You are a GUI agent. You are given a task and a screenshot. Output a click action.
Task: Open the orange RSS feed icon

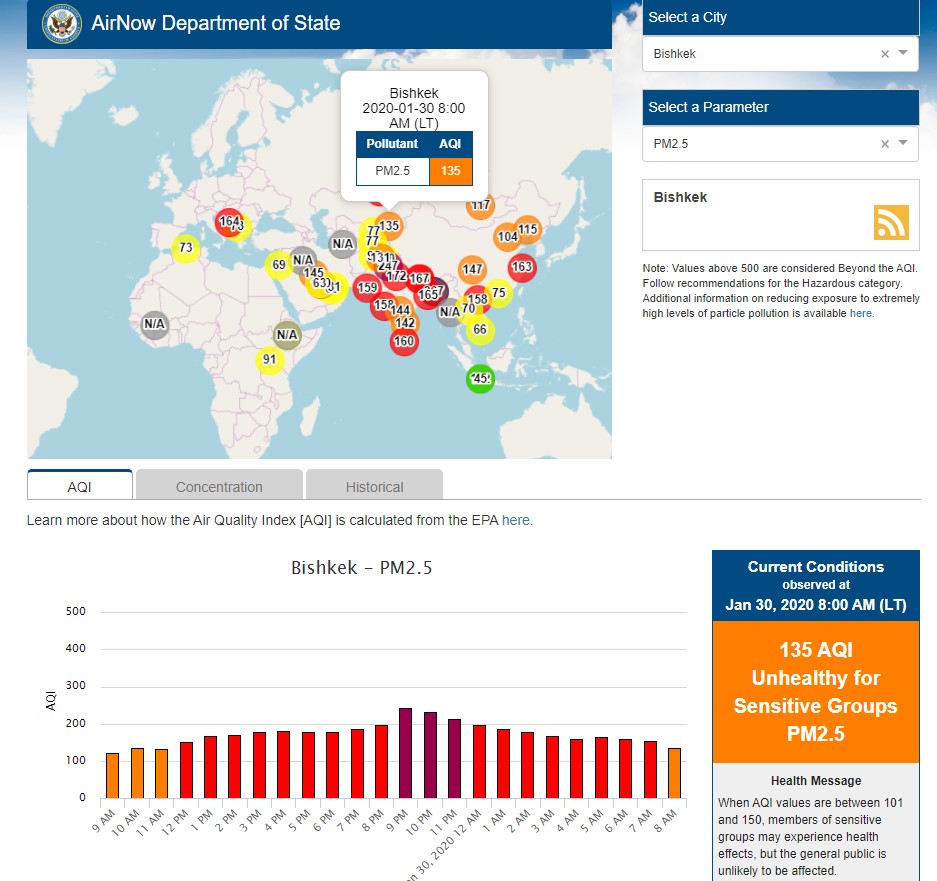890,222
